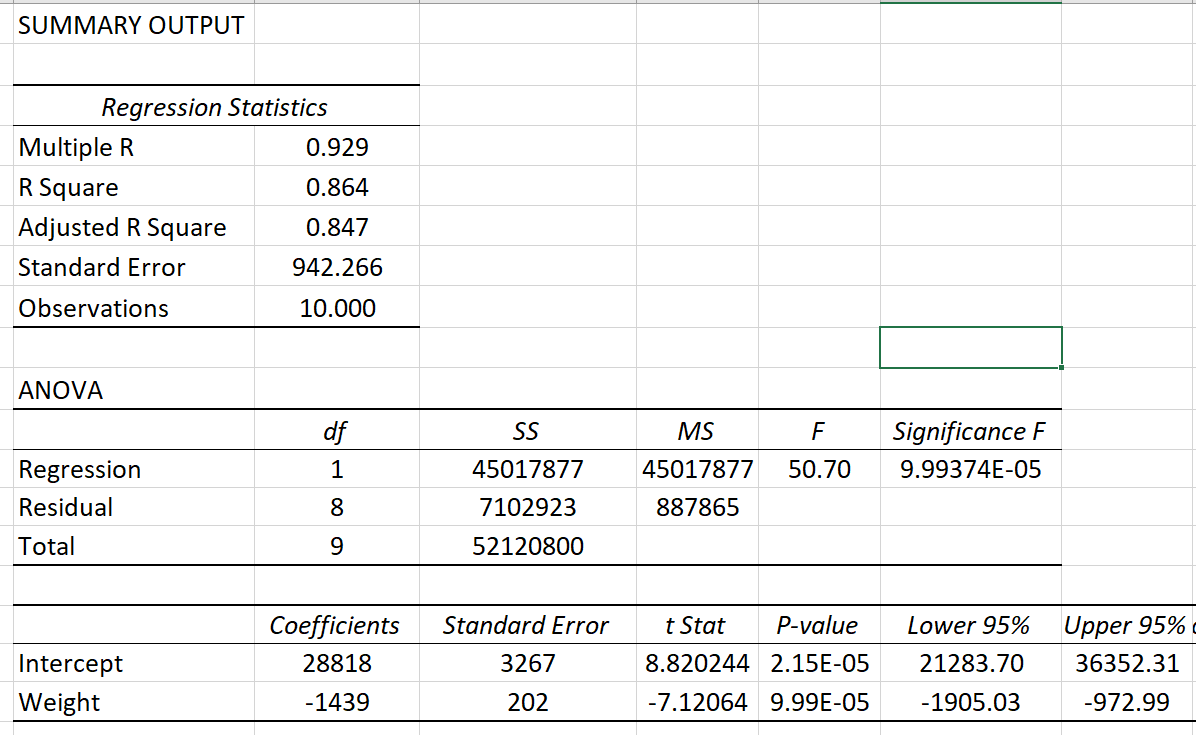Click Intercept Upper 95% value 36352.31
This screenshot has height=735, width=1196.
click(1128, 663)
